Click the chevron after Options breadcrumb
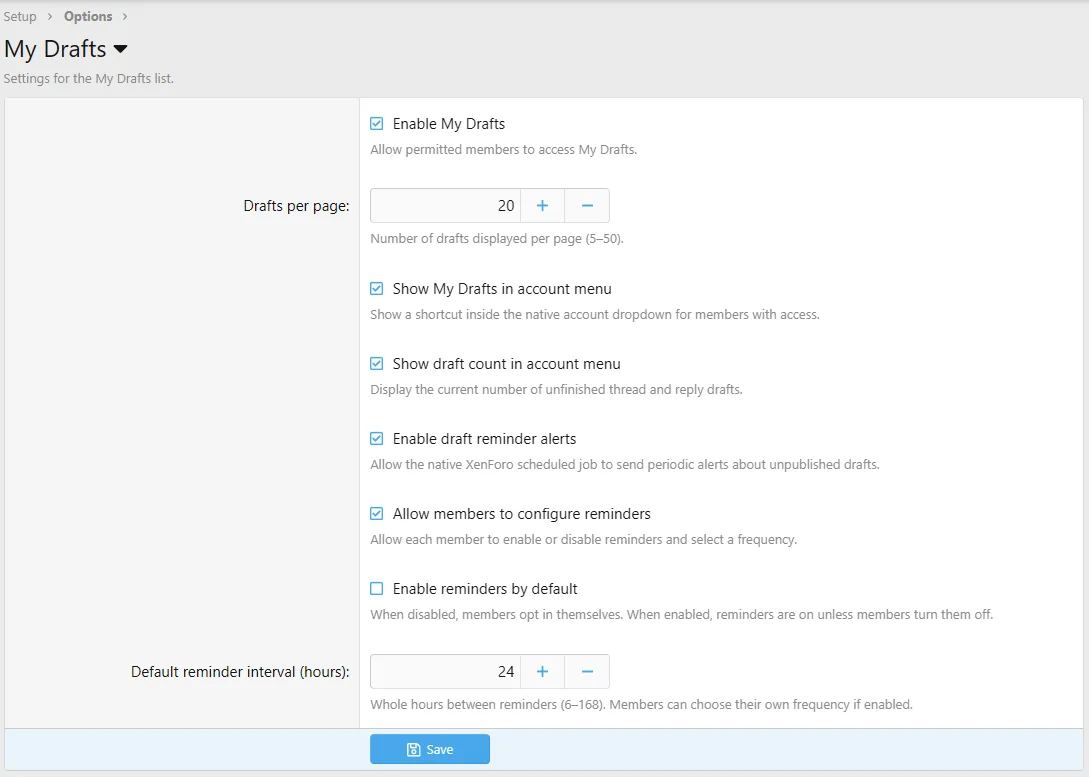Image resolution: width=1089 pixels, height=777 pixels. [125, 16]
